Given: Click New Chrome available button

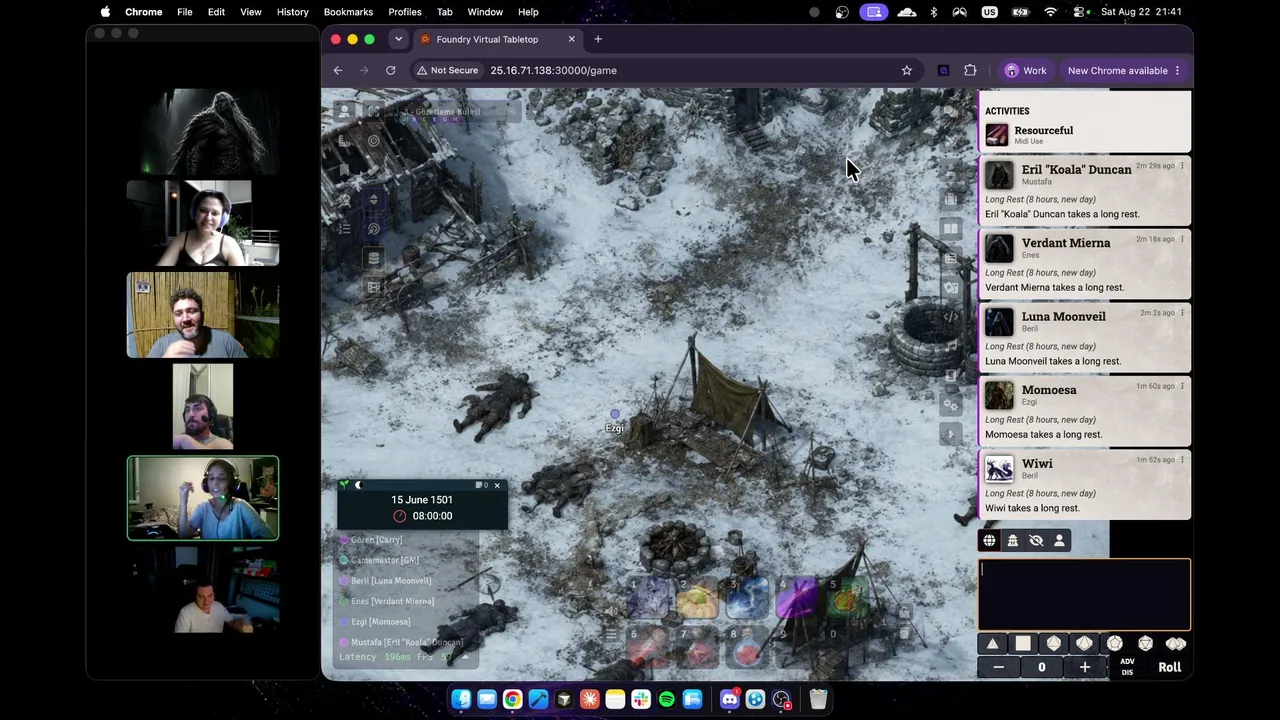Looking at the screenshot, I should [x=1125, y=71].
